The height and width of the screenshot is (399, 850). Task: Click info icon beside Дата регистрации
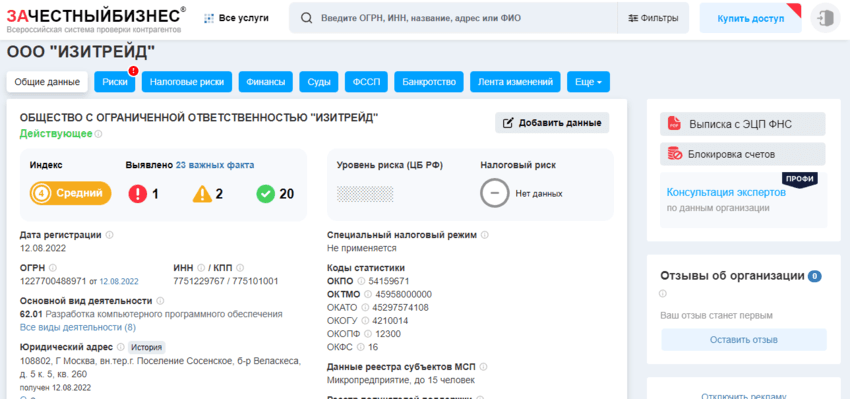110,235
